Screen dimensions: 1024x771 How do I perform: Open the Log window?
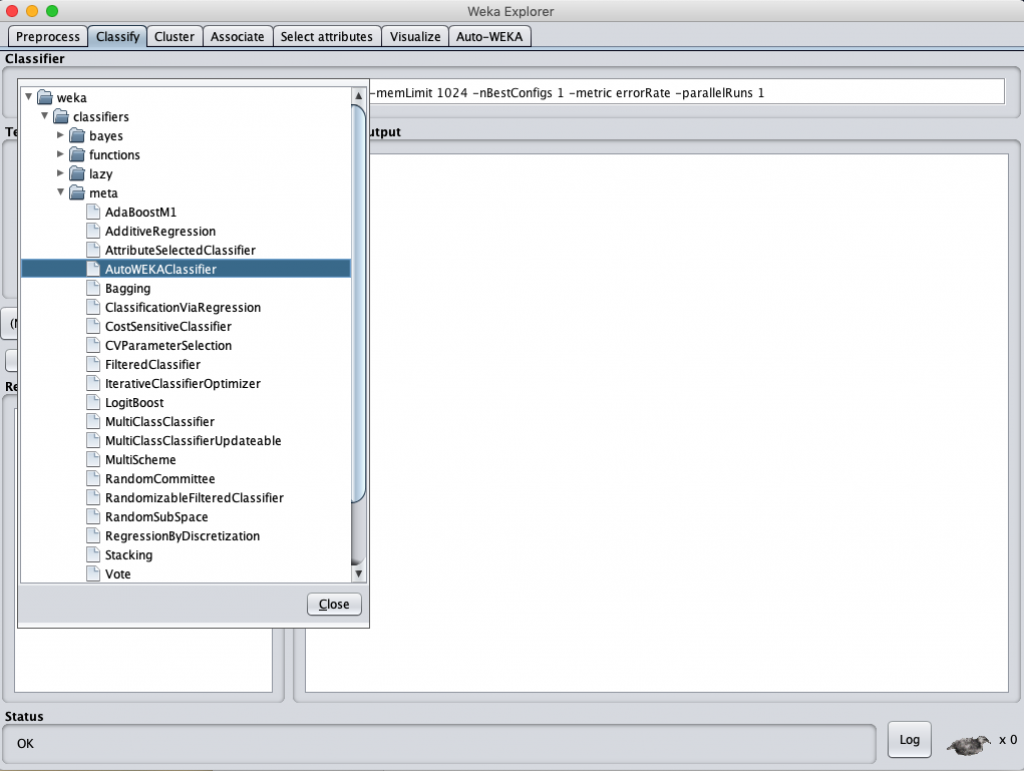point(909,740)
